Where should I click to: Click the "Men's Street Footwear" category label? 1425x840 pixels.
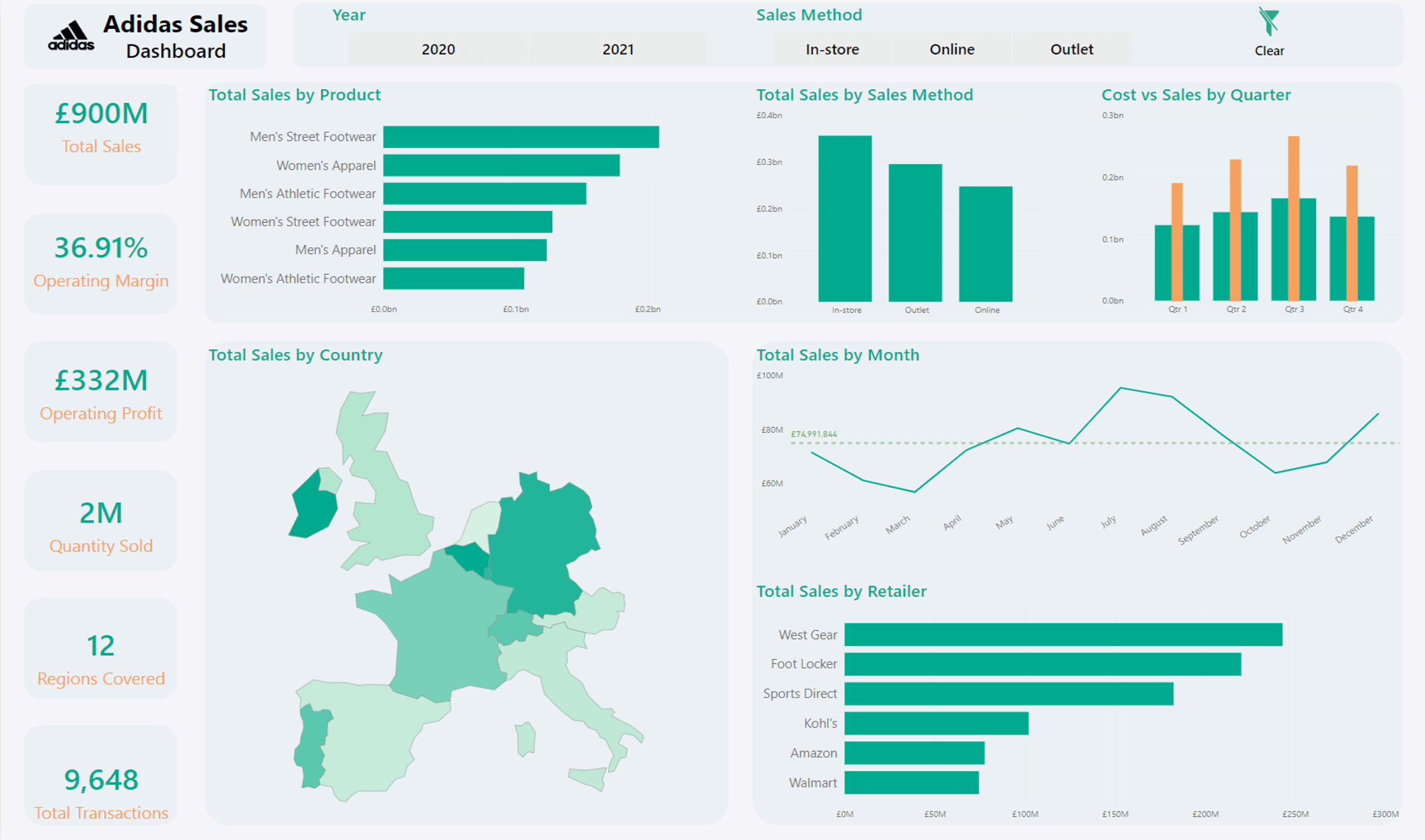[313, 137]
